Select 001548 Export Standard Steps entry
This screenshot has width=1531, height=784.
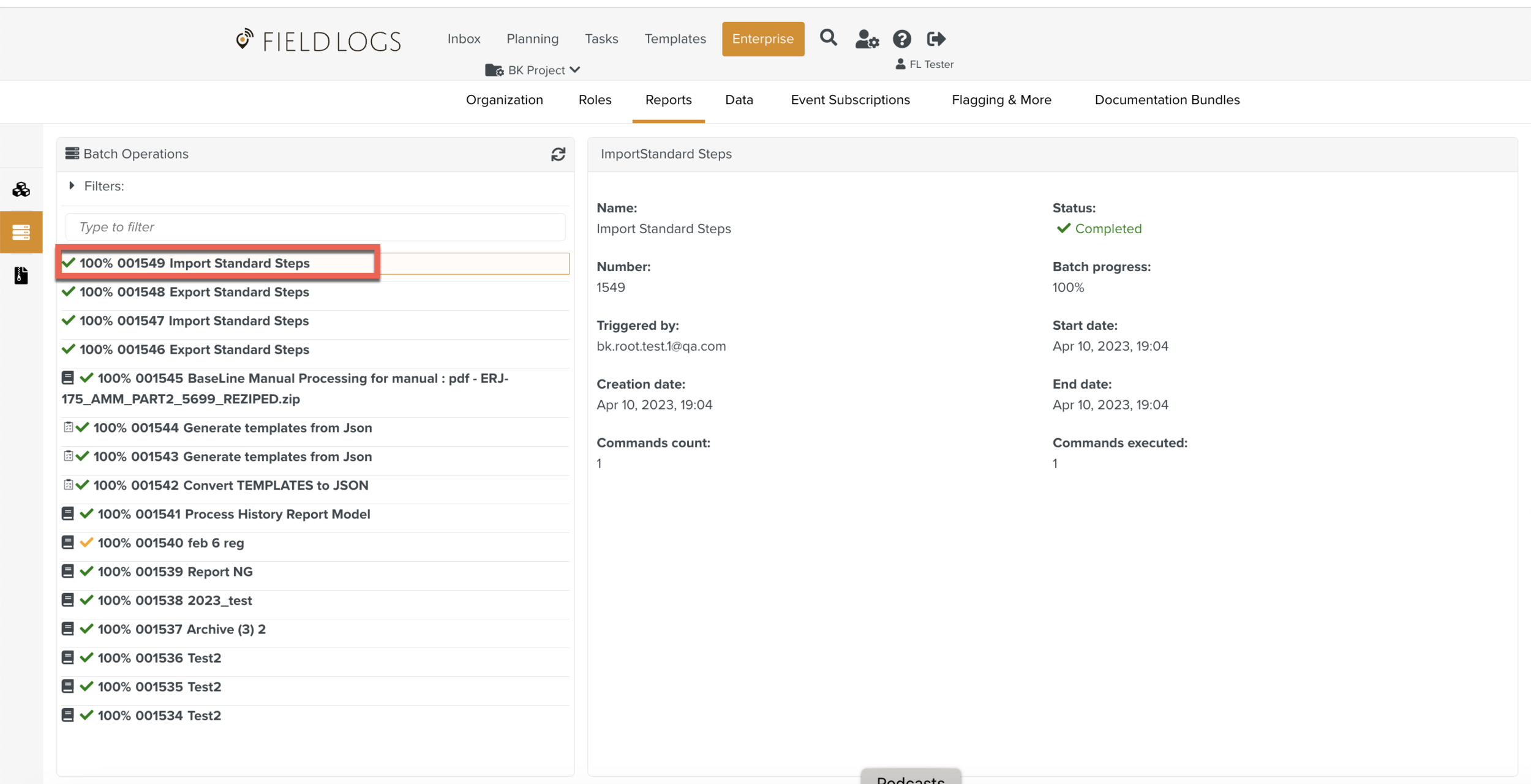point(194,292)
